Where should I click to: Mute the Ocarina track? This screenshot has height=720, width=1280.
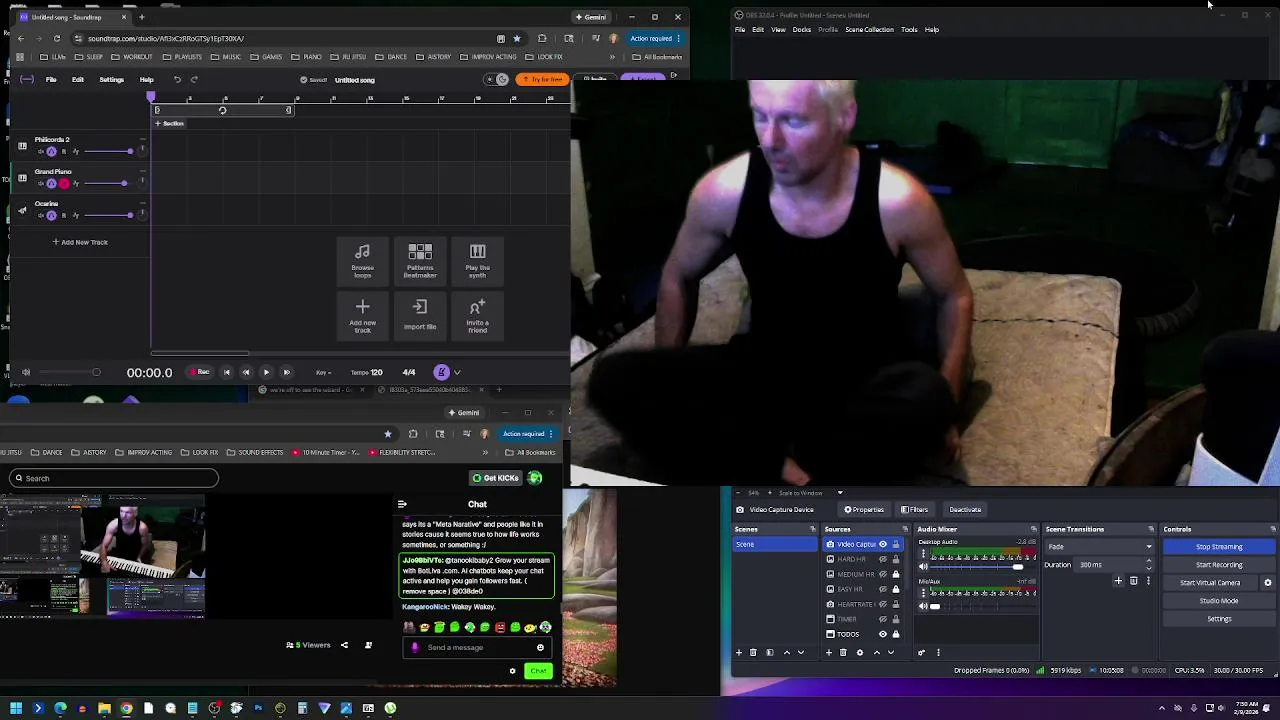(x=41, y=215)
